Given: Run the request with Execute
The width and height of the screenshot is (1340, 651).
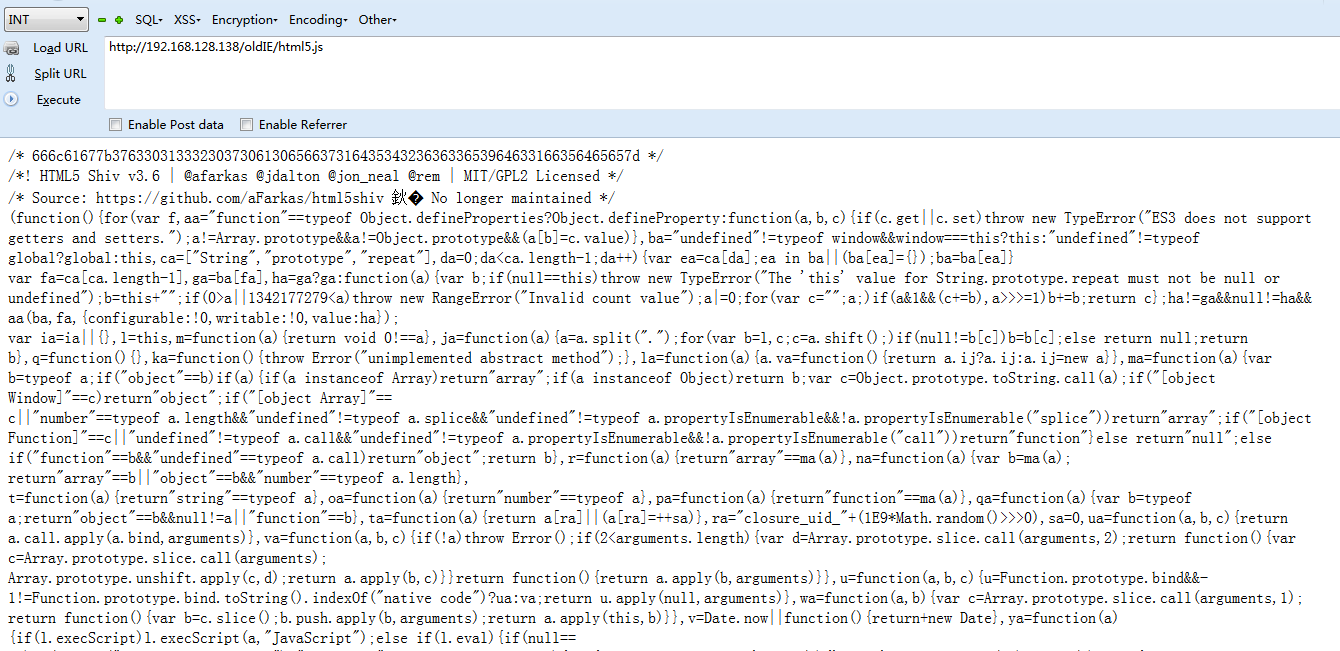Looking at the screenshot, I should coord(43,100).
